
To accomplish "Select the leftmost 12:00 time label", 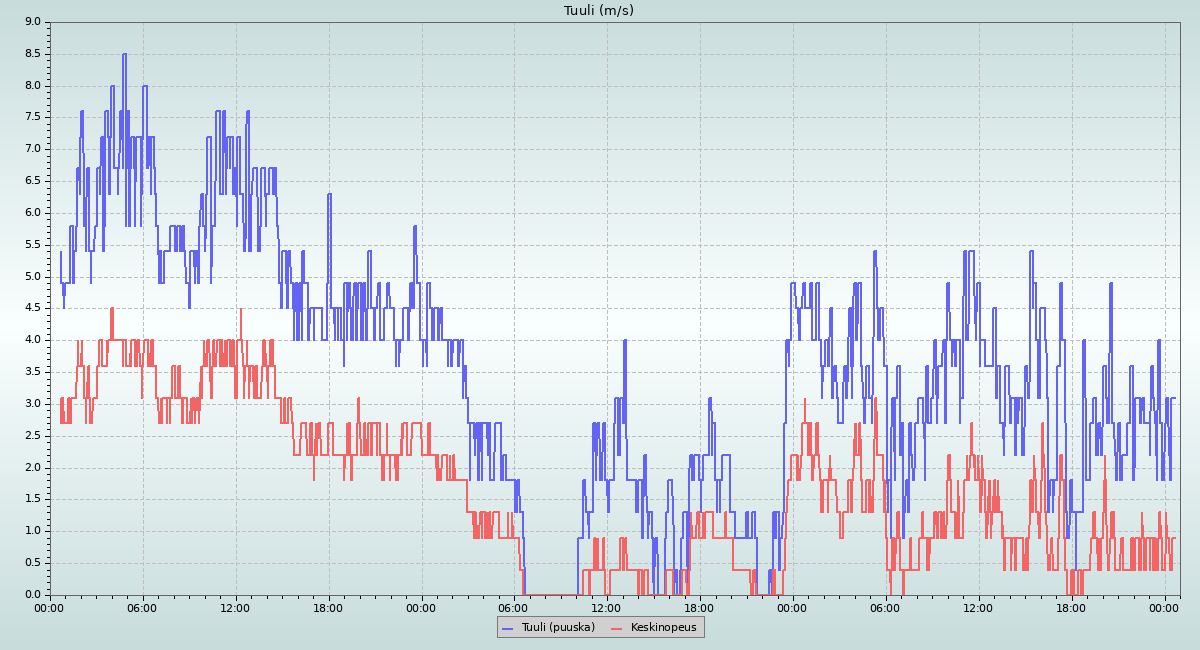I will (x=236, y=607).
